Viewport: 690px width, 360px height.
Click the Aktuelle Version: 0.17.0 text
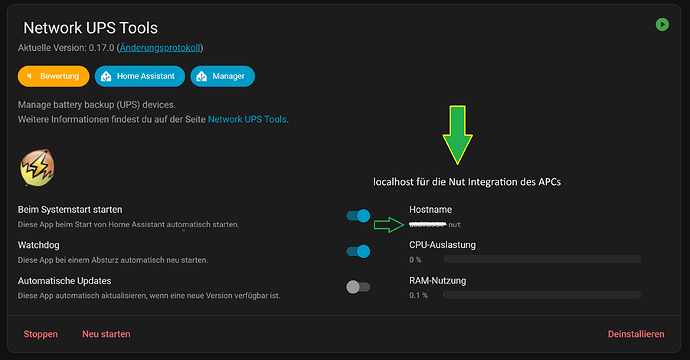(66, 48)
